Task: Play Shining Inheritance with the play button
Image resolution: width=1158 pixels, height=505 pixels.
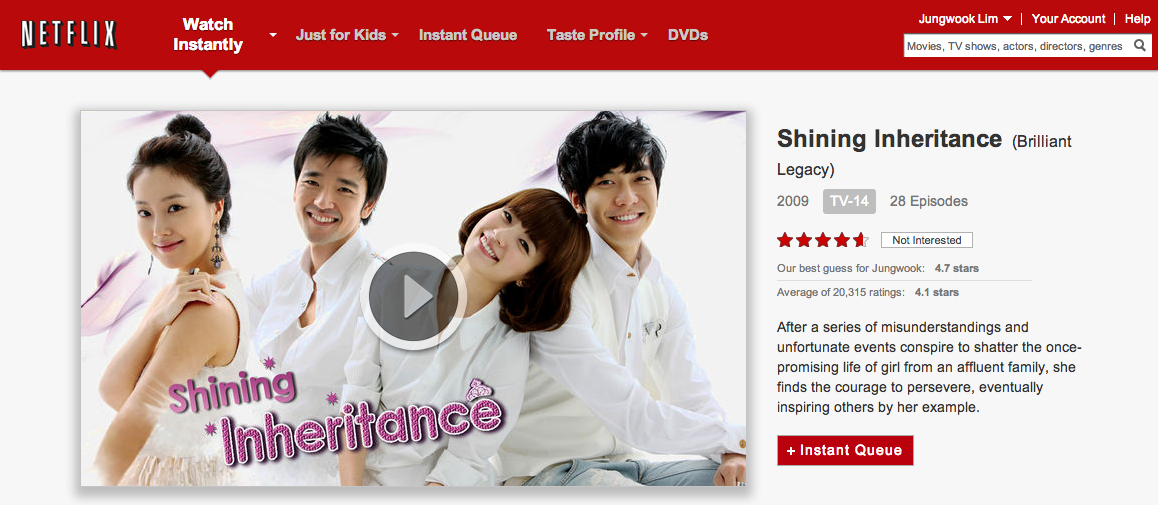Action: (x=413, y=296)
